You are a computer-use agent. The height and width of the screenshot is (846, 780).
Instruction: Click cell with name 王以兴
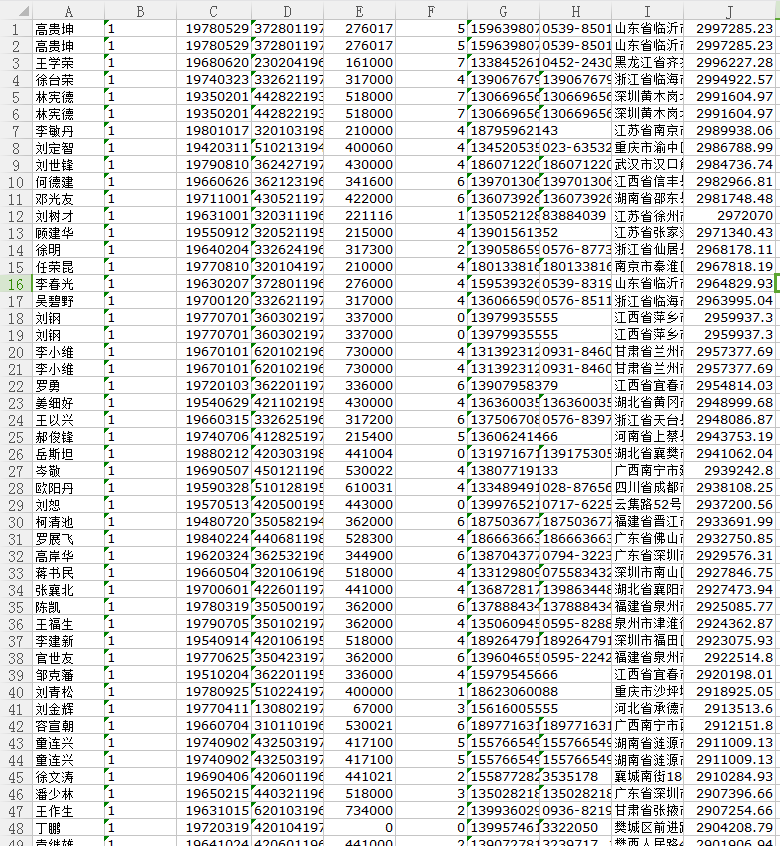point(68,420)
